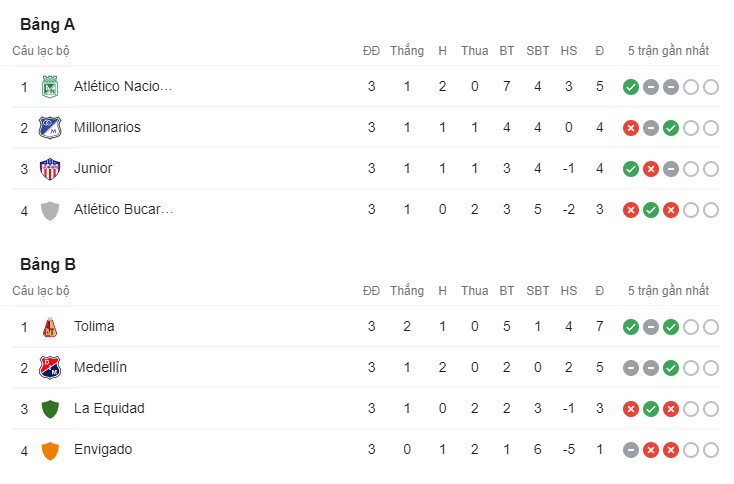Click the Tolima club crest
This screenshot has height=484, width=734.
(x=49, y=327)
